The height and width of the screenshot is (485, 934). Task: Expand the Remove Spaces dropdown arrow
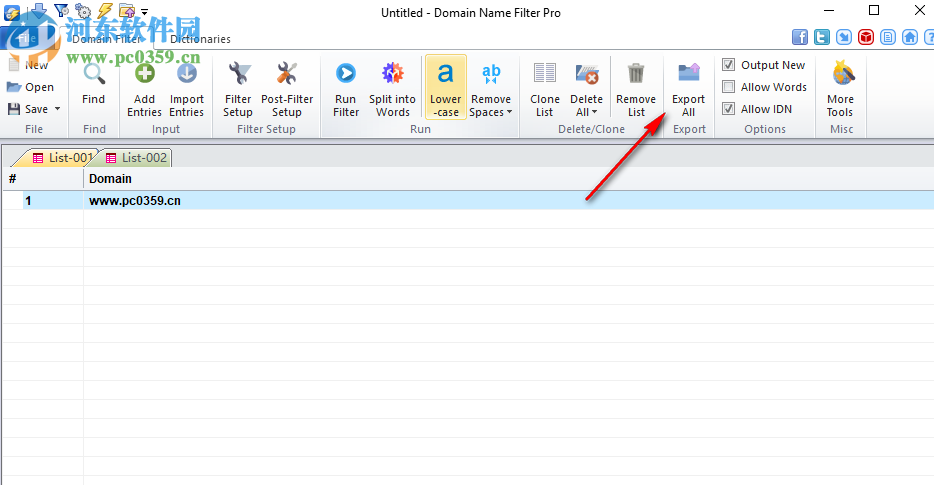pos(509,112)
